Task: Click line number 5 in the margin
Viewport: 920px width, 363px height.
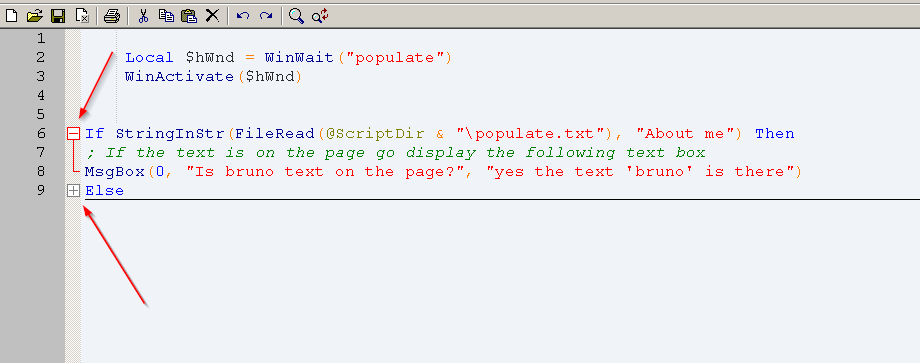Action: click(40, 114)
